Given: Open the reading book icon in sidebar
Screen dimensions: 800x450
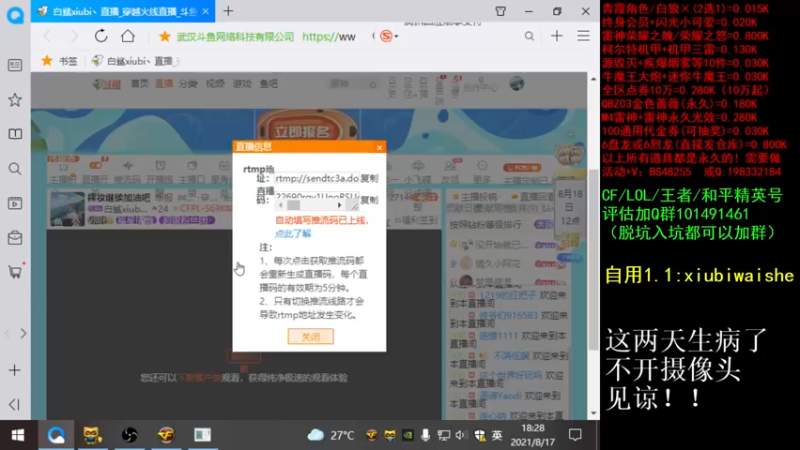Looking at the screenshot, I should [x=15, y=134].
